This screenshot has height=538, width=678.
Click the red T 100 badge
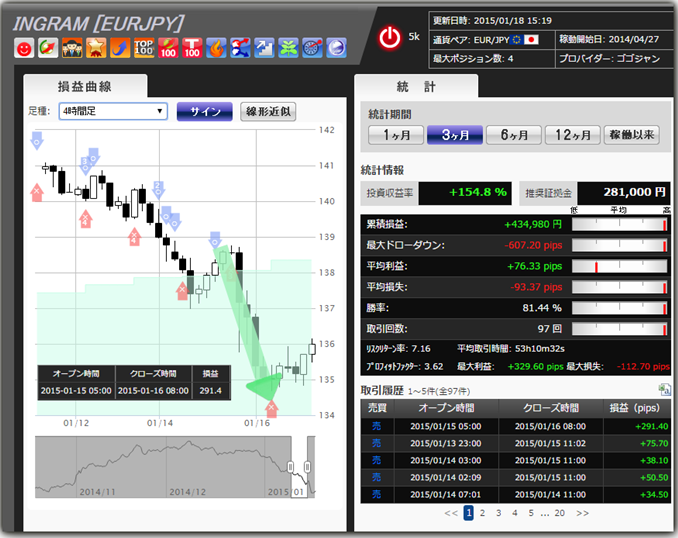(192, 48)
